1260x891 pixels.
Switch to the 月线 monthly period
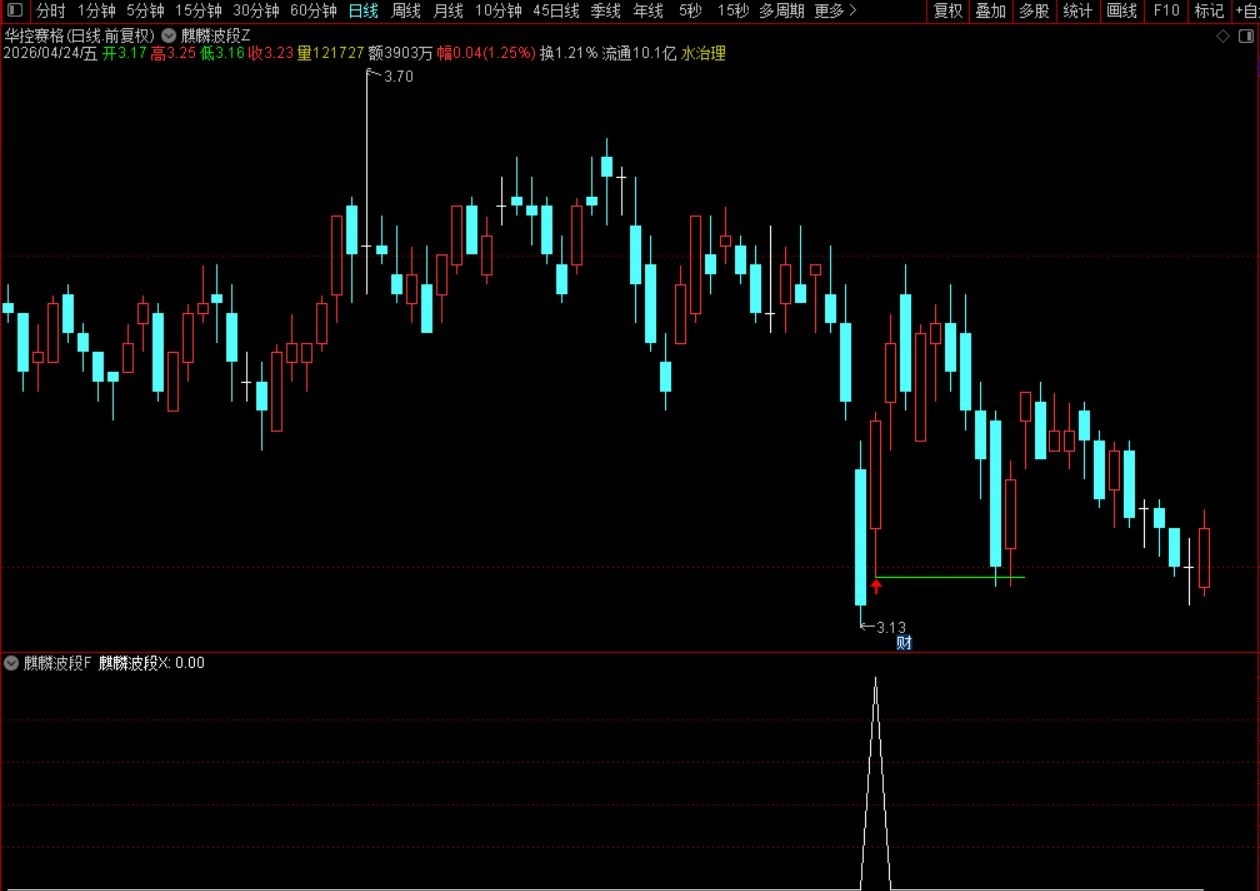pyautogui.click(x=448, y=11)
